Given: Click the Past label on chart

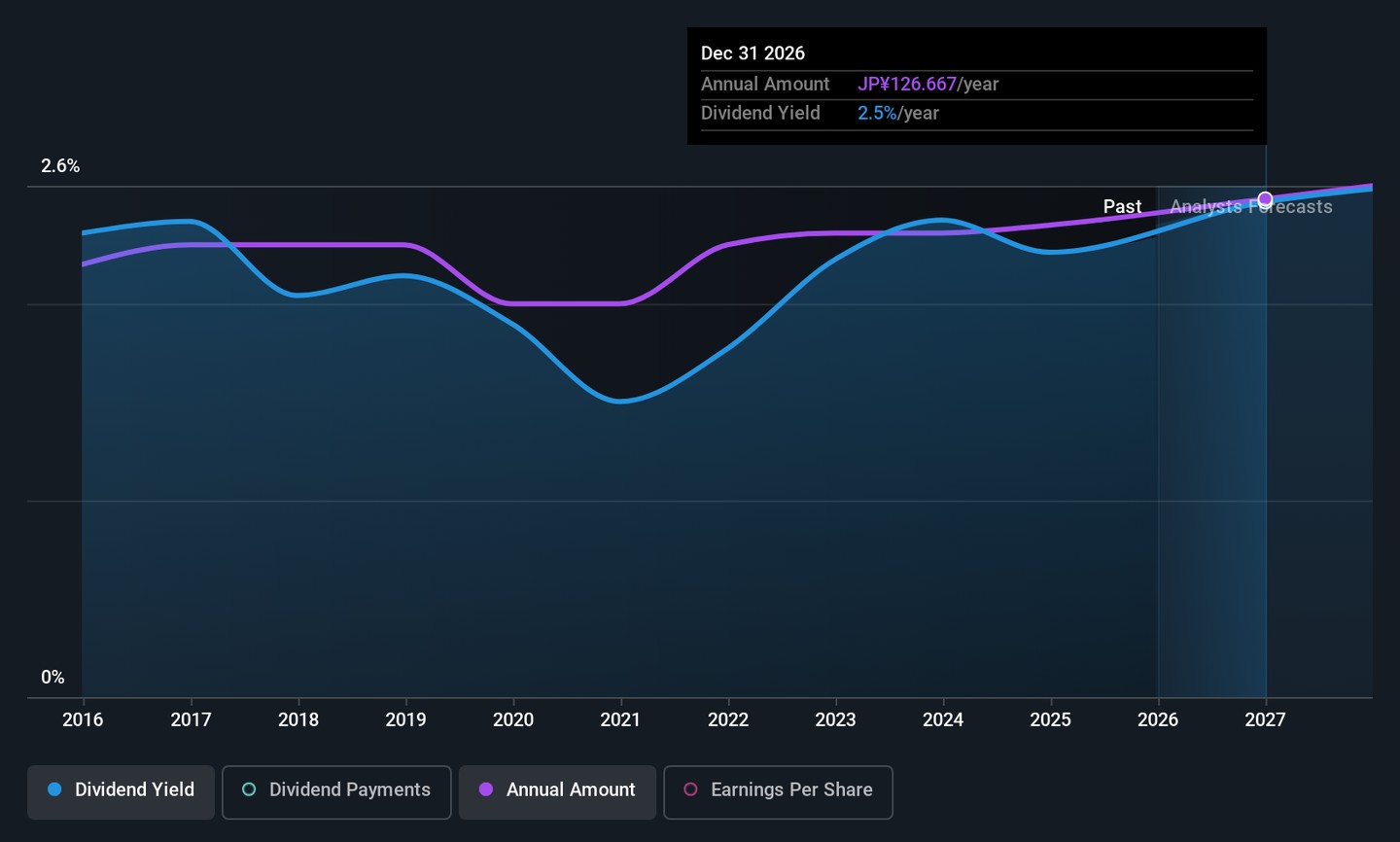Looking at the screenshot, I should pyautogui.click(x=1122, y=207).
